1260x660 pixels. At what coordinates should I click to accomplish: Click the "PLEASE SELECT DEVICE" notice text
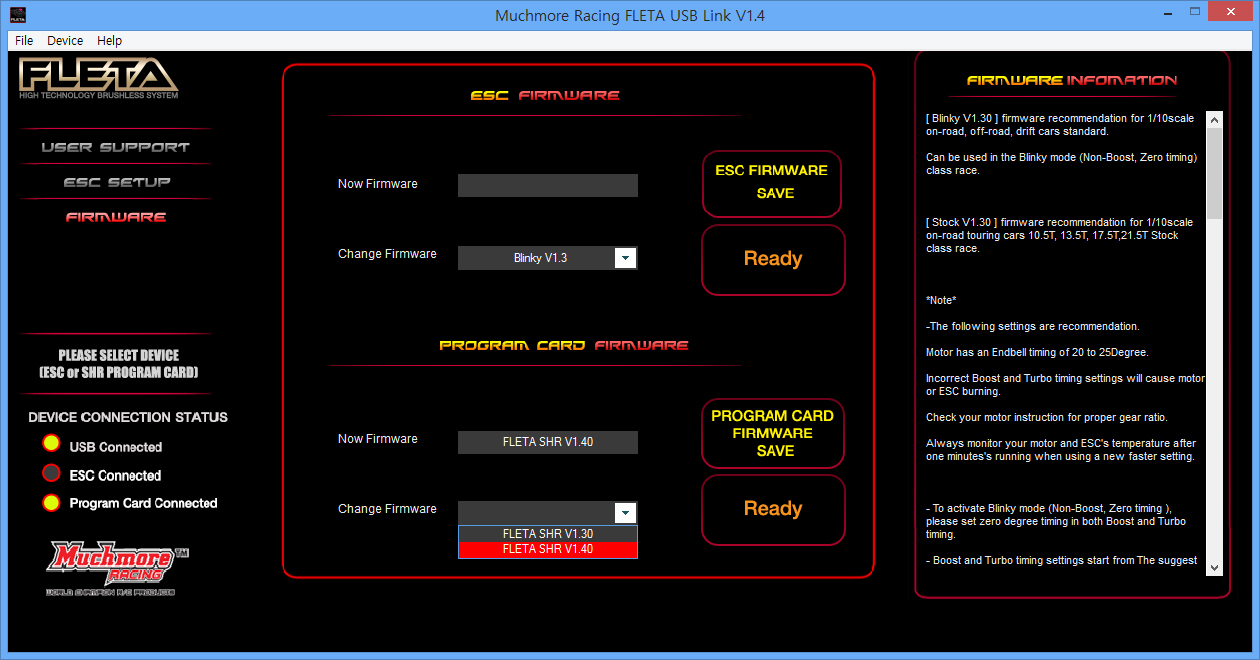(x=118, y=364)
